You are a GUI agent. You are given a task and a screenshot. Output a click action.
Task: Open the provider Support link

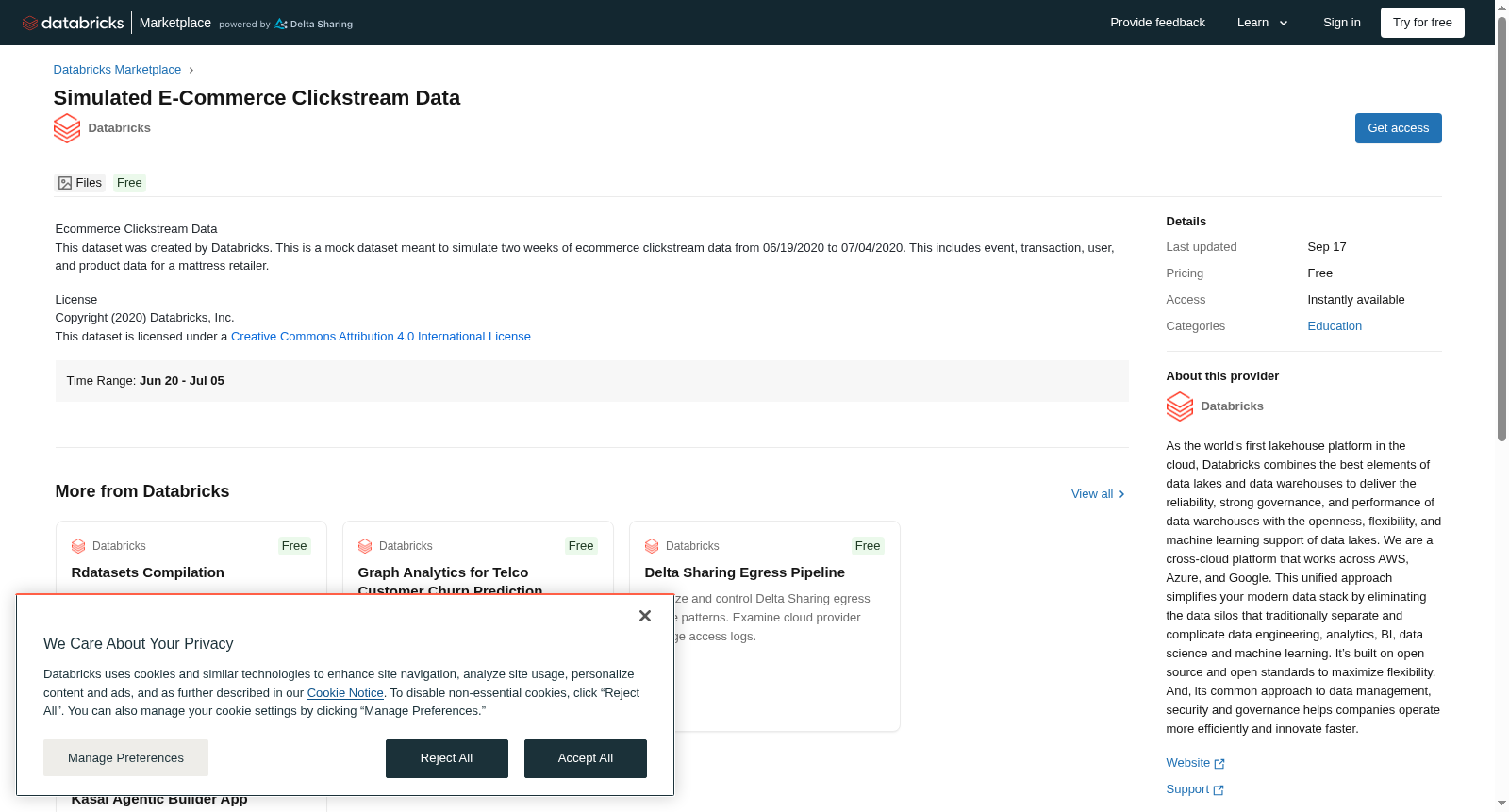(x=1187, y=789)
